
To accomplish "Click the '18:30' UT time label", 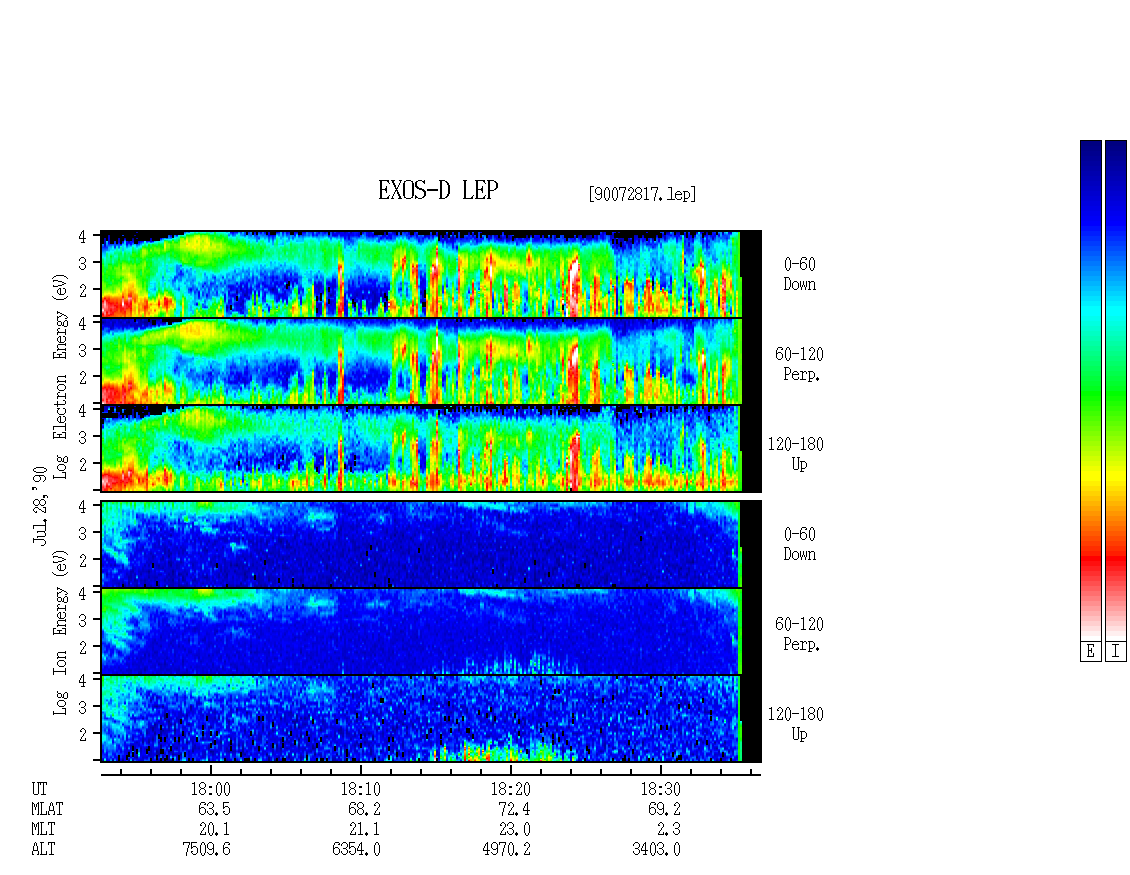I will (x=660, y=789).
